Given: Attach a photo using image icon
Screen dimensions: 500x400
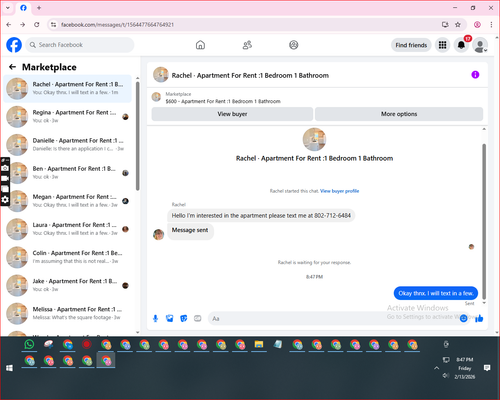Looking at the screenshot, I should tap(169, 318).
